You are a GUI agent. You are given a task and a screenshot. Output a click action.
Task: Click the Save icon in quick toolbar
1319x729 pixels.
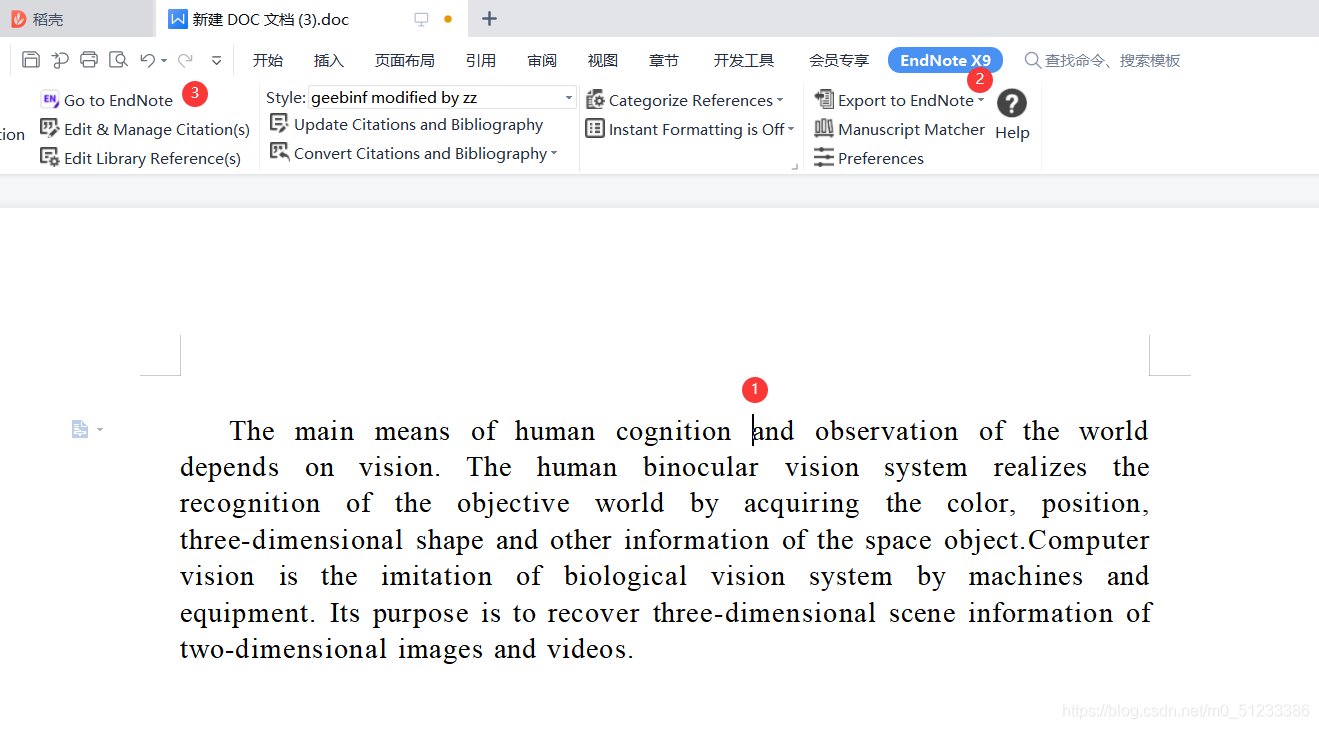(x=31, y=60)
